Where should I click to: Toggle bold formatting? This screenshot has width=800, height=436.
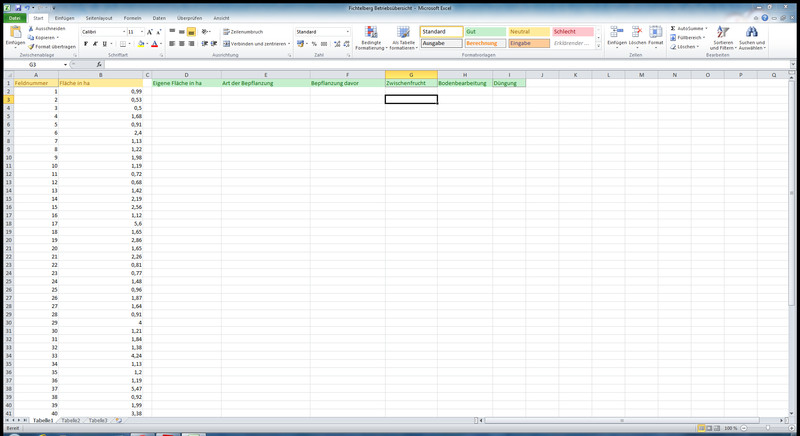[x=86, y=44]
